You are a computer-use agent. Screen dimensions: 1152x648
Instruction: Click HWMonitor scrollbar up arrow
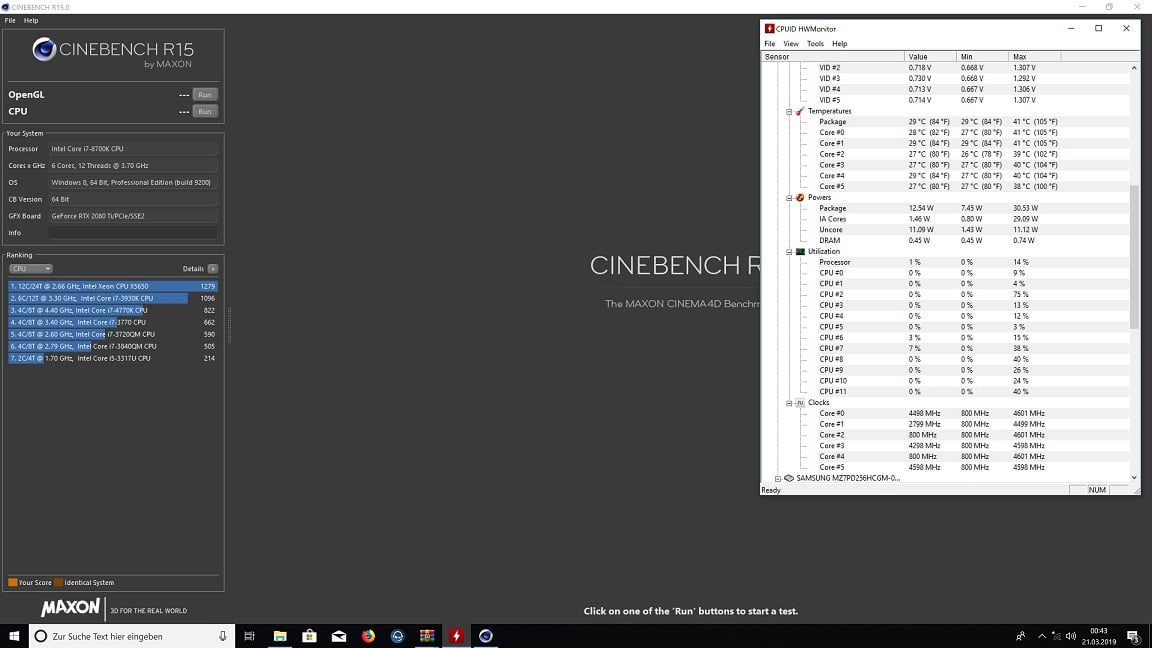click(1134, 68)
